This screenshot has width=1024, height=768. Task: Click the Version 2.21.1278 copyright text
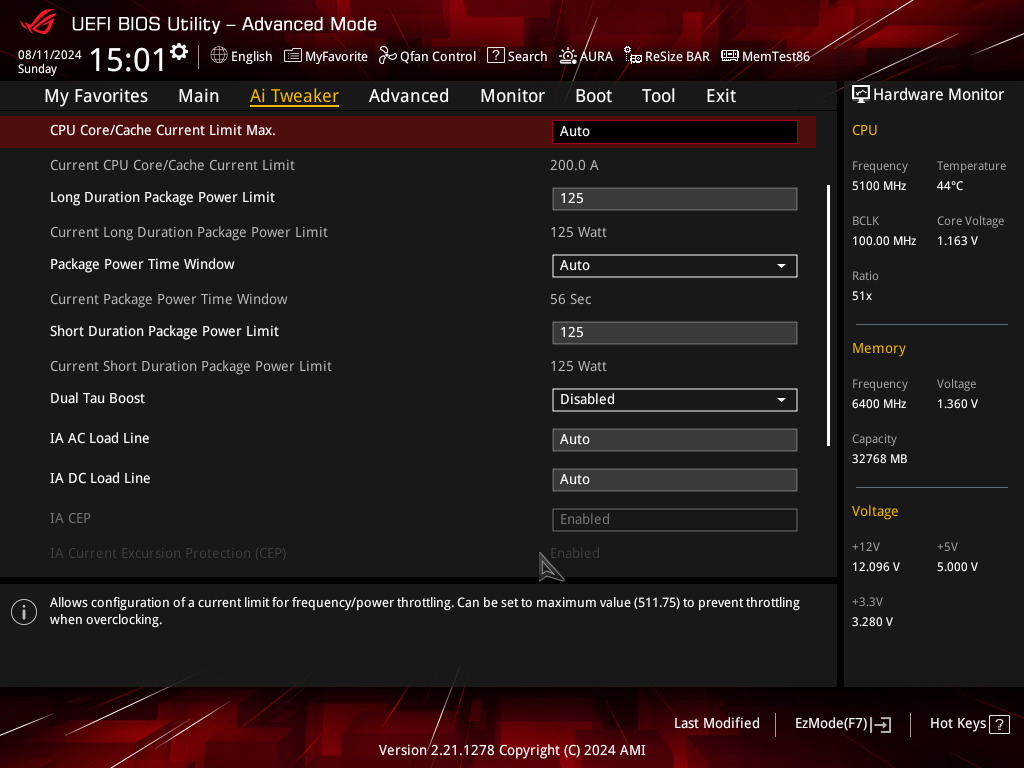[512, 750]
